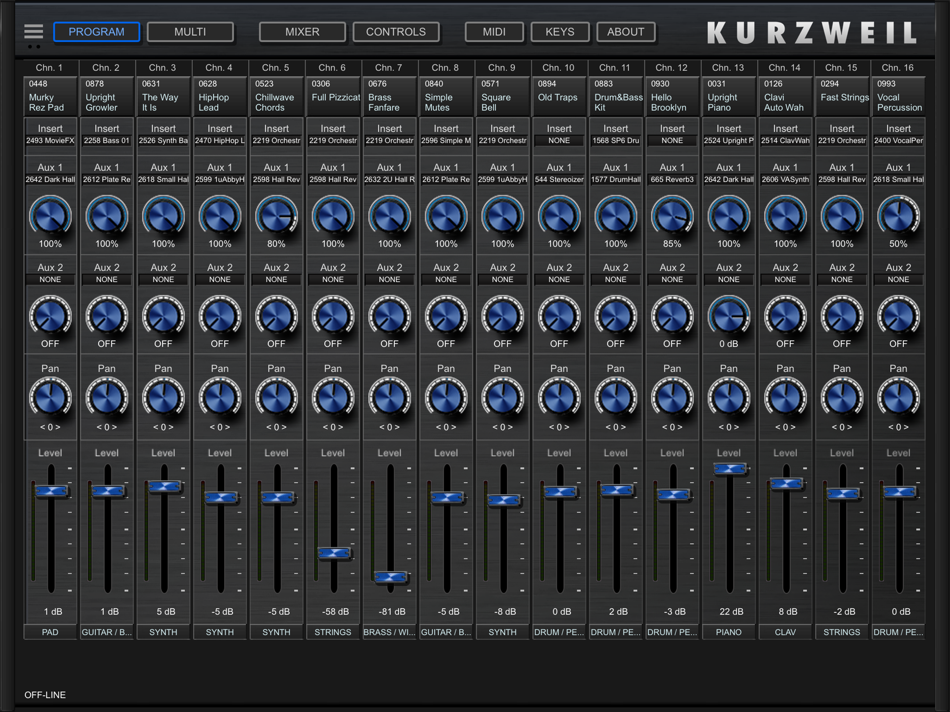The height and width of the screenshot is (712, 950).
Task: Switch to the MULTI tab
Action: click(190, 31)
